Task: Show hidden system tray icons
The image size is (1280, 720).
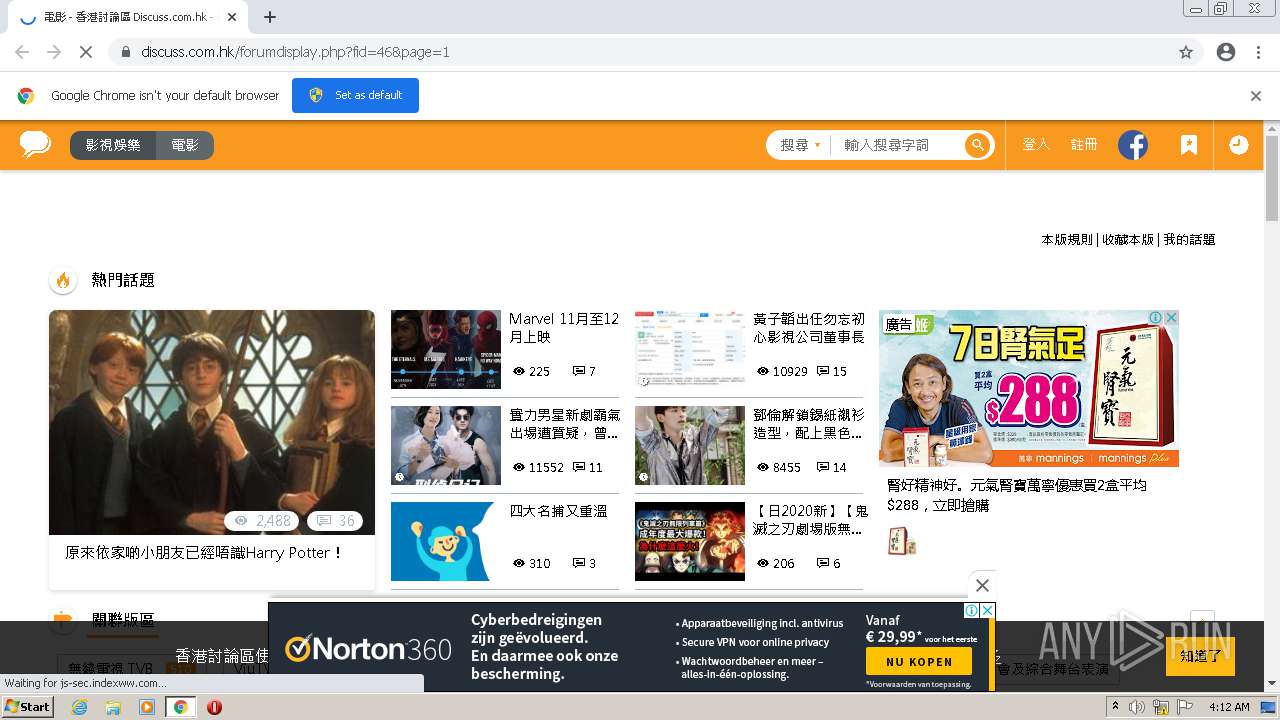Action: pos(1116,707)
